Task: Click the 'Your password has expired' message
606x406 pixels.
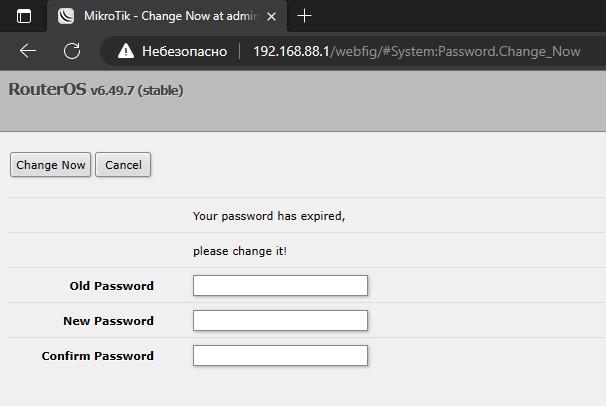Action: (268, 216)
